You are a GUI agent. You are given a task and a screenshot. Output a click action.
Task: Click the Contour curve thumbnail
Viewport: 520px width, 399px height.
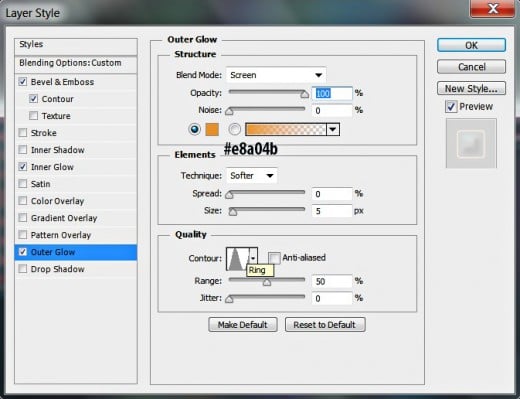coord(238,259)
